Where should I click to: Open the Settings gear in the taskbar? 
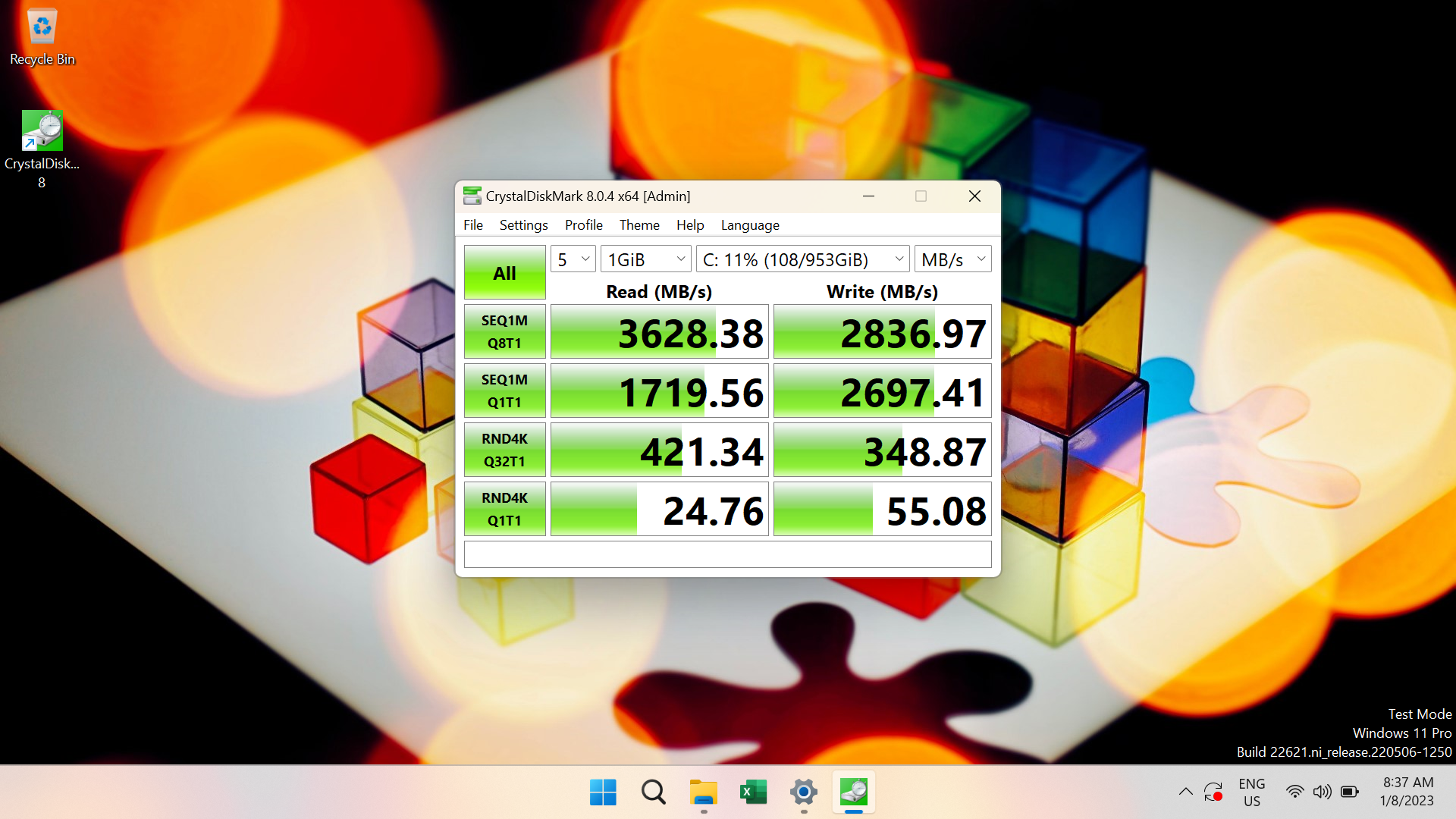(x=803, y=792)
